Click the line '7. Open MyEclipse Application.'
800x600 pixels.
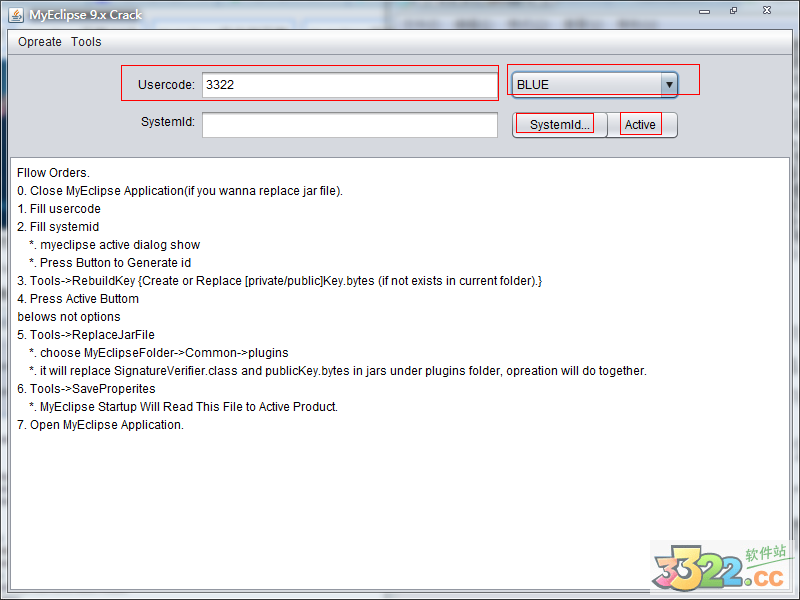[x=101, y=424]
